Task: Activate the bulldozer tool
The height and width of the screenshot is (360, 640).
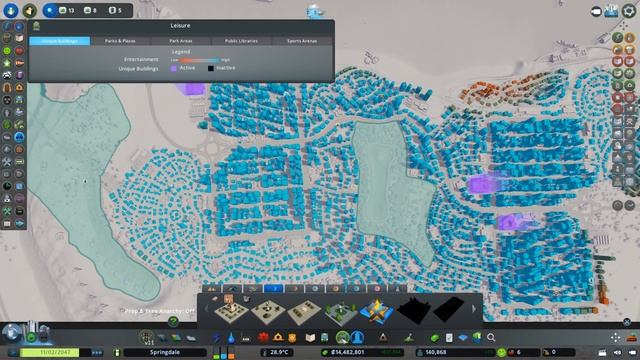Action: [x=632, y=338]
